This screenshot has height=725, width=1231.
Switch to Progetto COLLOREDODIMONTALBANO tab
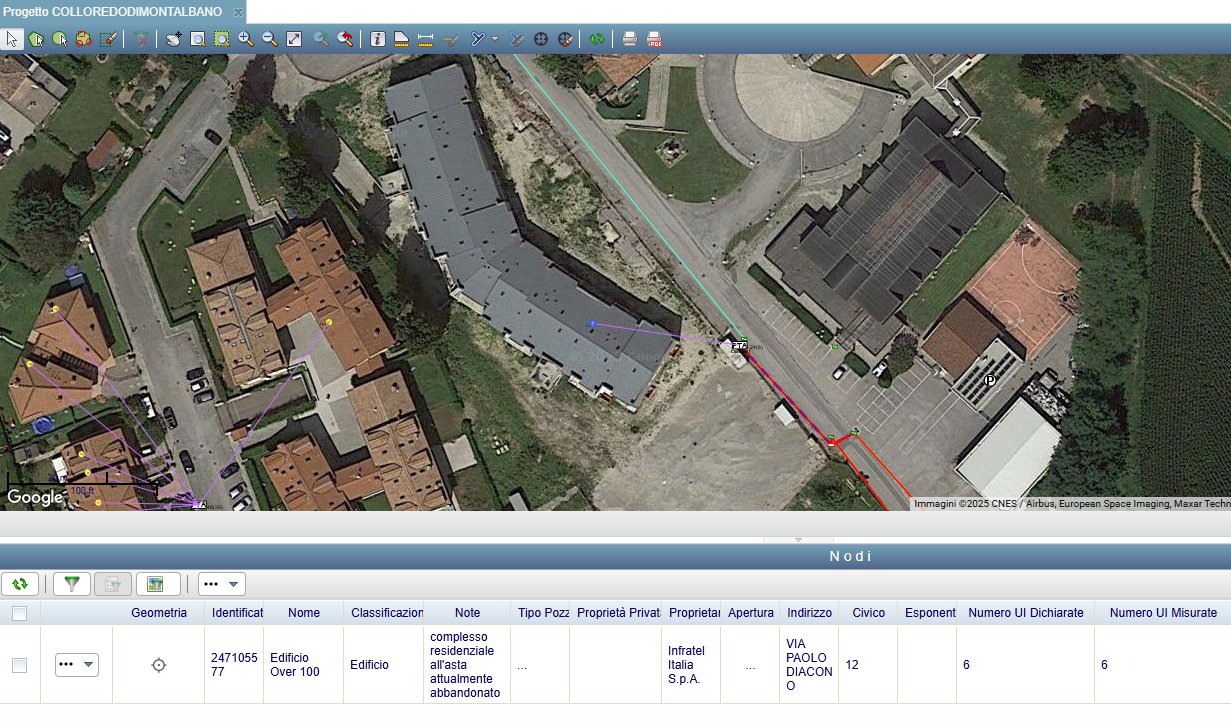click(x=112, y=11)
